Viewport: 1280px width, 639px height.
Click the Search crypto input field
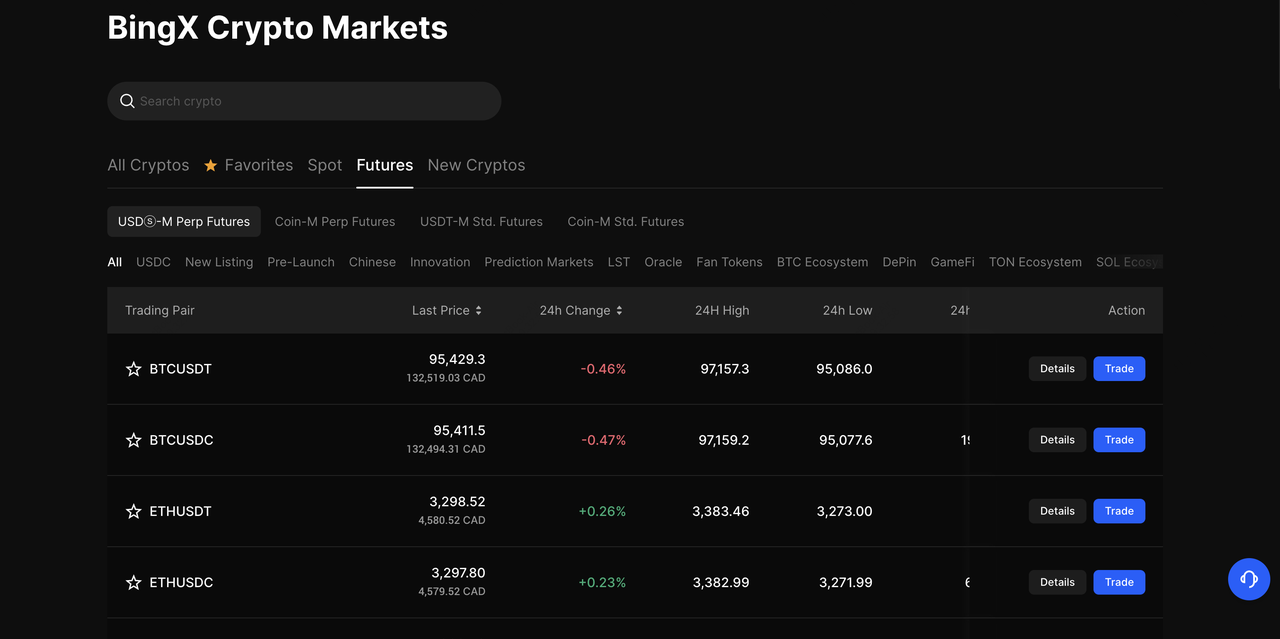[x=310, y=101]
